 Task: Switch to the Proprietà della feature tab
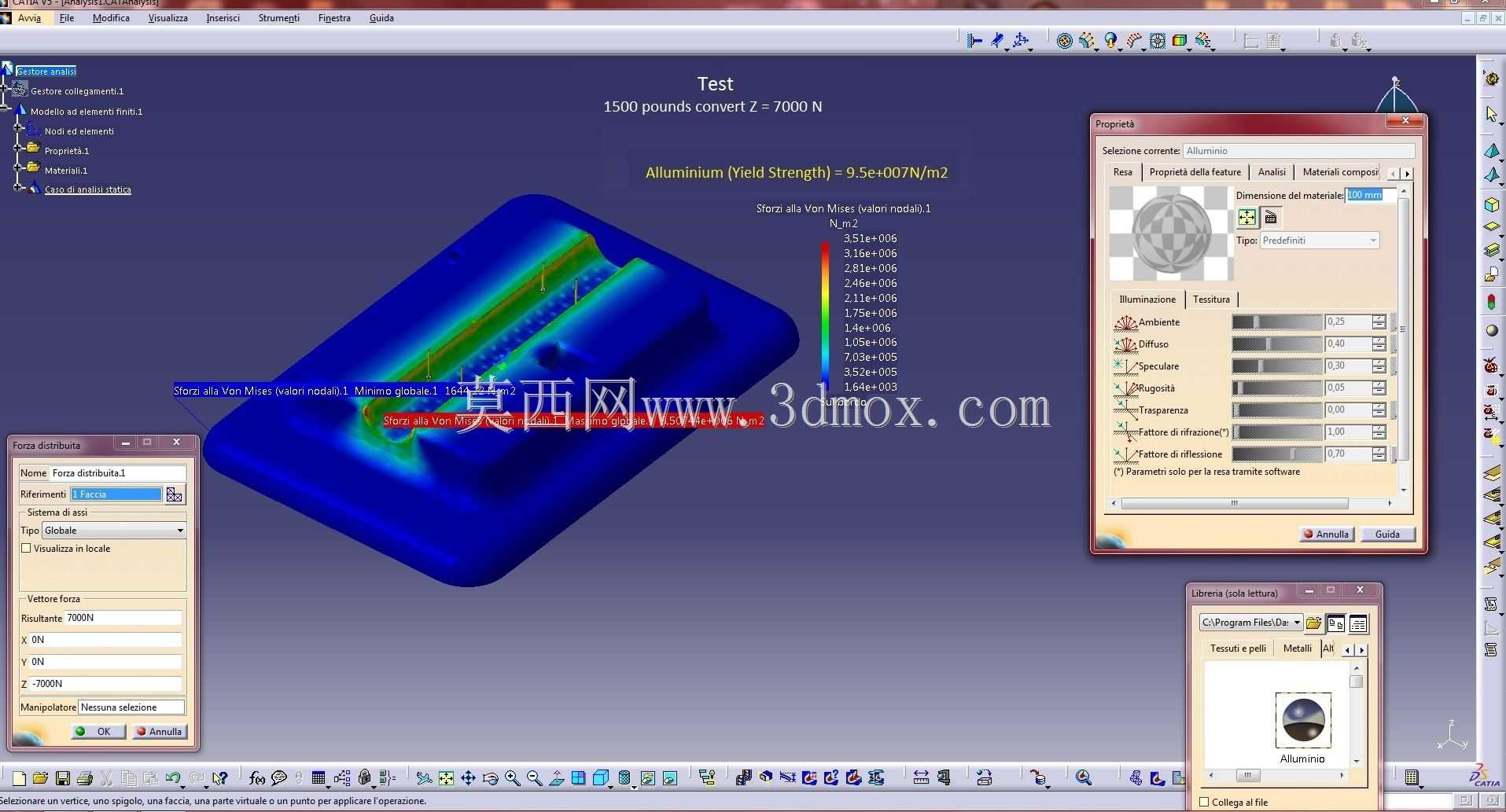[1195, 172]
